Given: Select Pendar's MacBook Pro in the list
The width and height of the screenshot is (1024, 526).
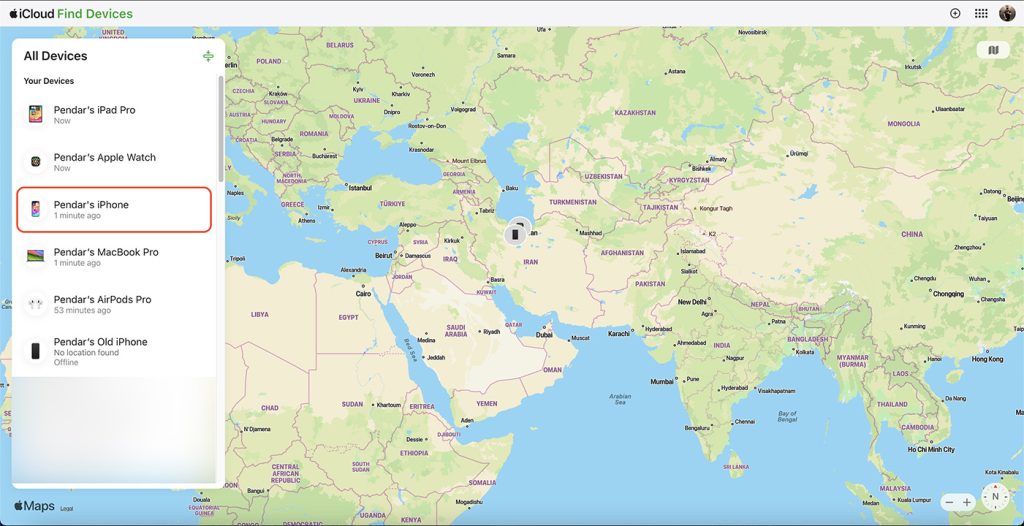Looking at the screenshot, I should (x=114, y=257).
